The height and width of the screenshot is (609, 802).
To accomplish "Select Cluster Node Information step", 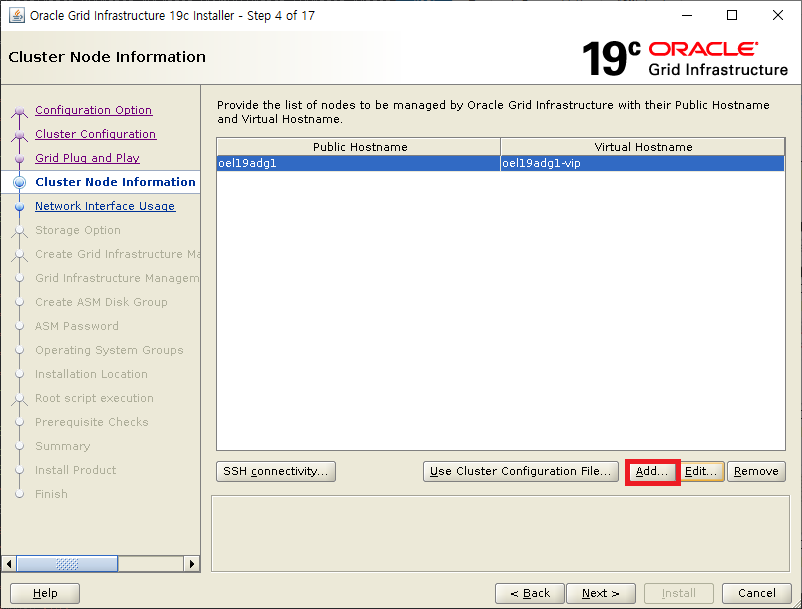I will [x=115, y=182].
